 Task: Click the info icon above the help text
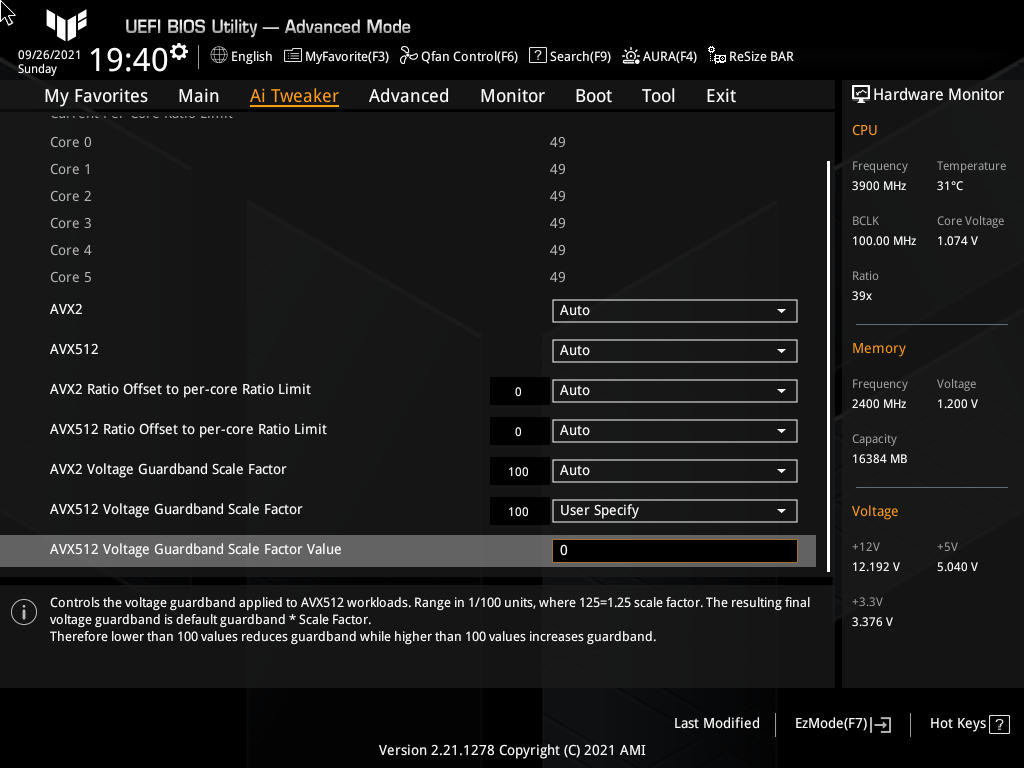[23, 611]
